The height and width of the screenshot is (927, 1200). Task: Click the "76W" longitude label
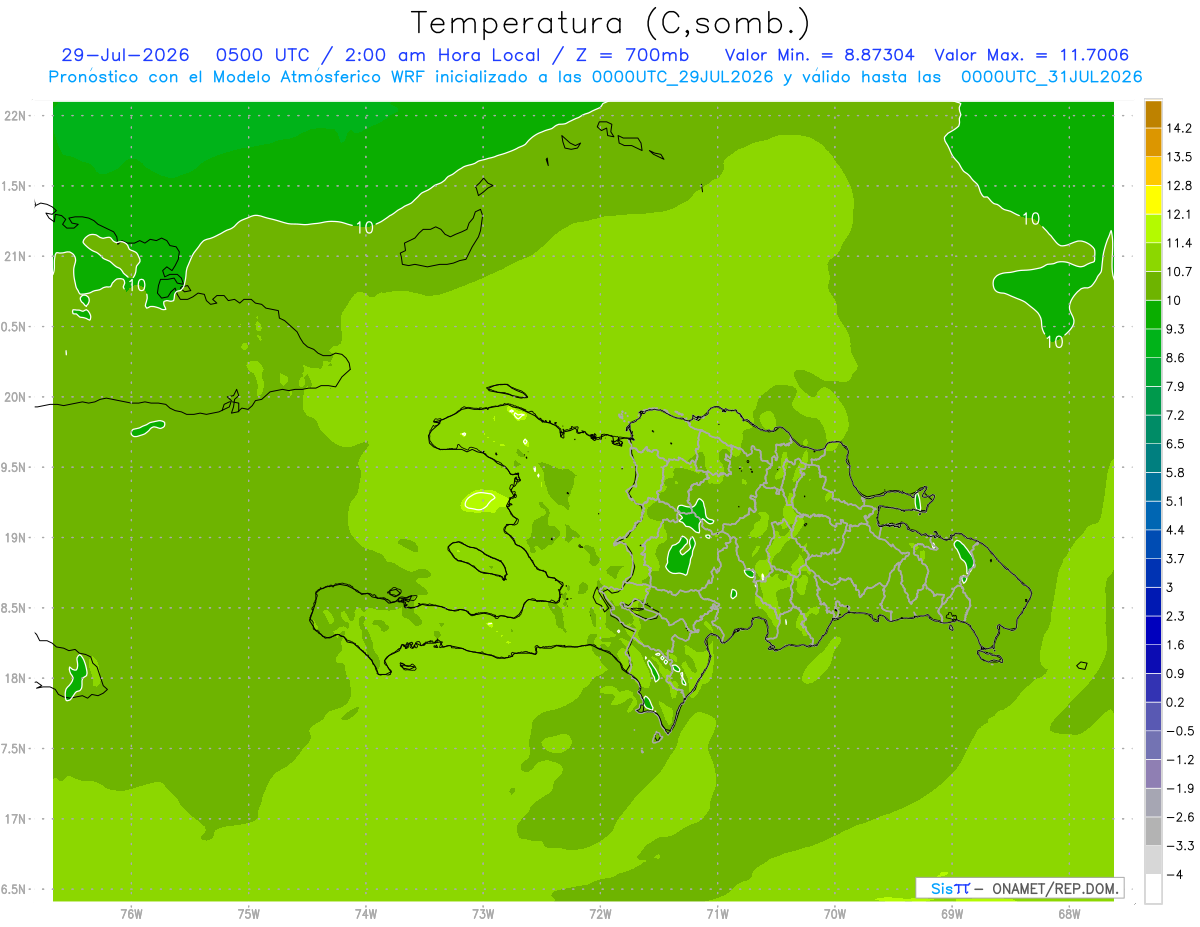tap(131, 914)
